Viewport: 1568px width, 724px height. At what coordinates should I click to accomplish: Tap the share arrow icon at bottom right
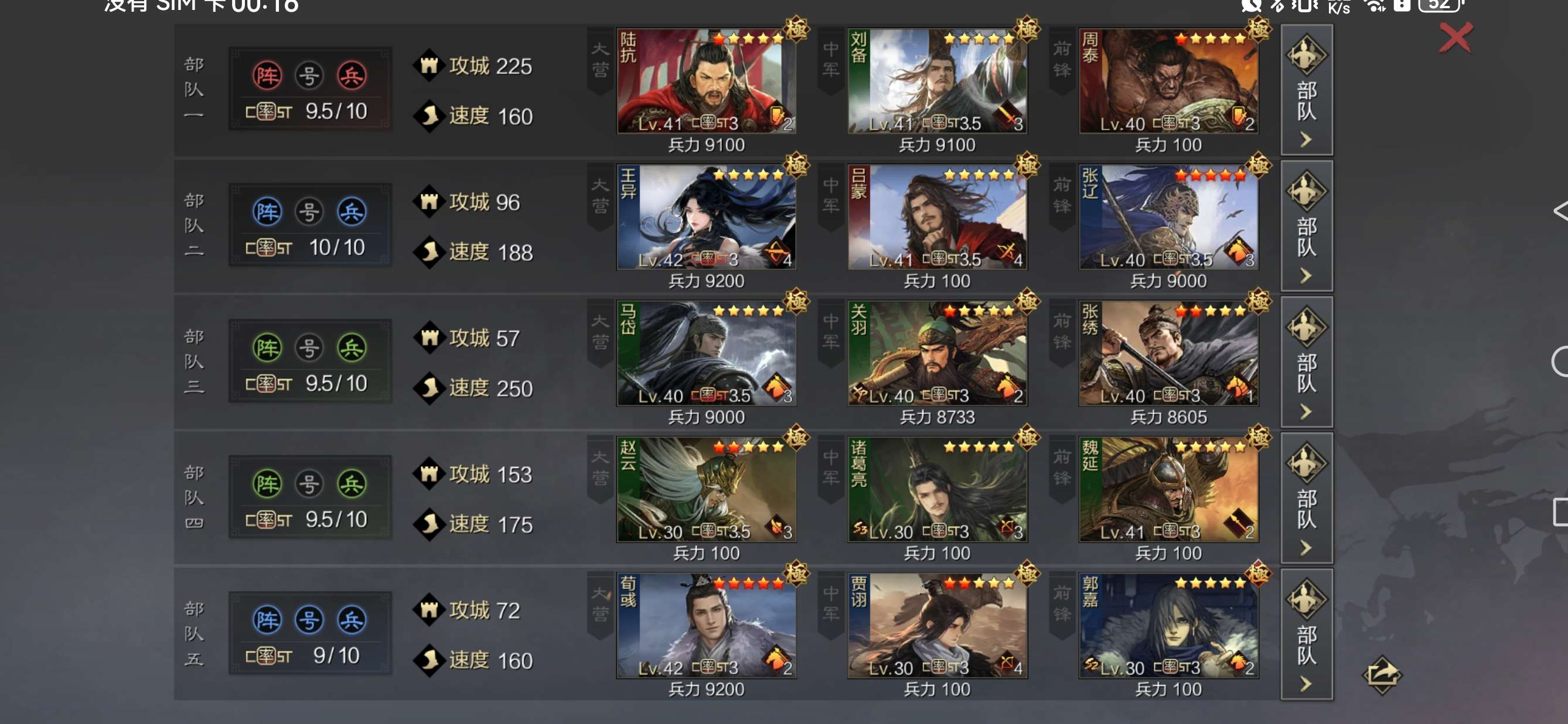tap(1382, 674)
